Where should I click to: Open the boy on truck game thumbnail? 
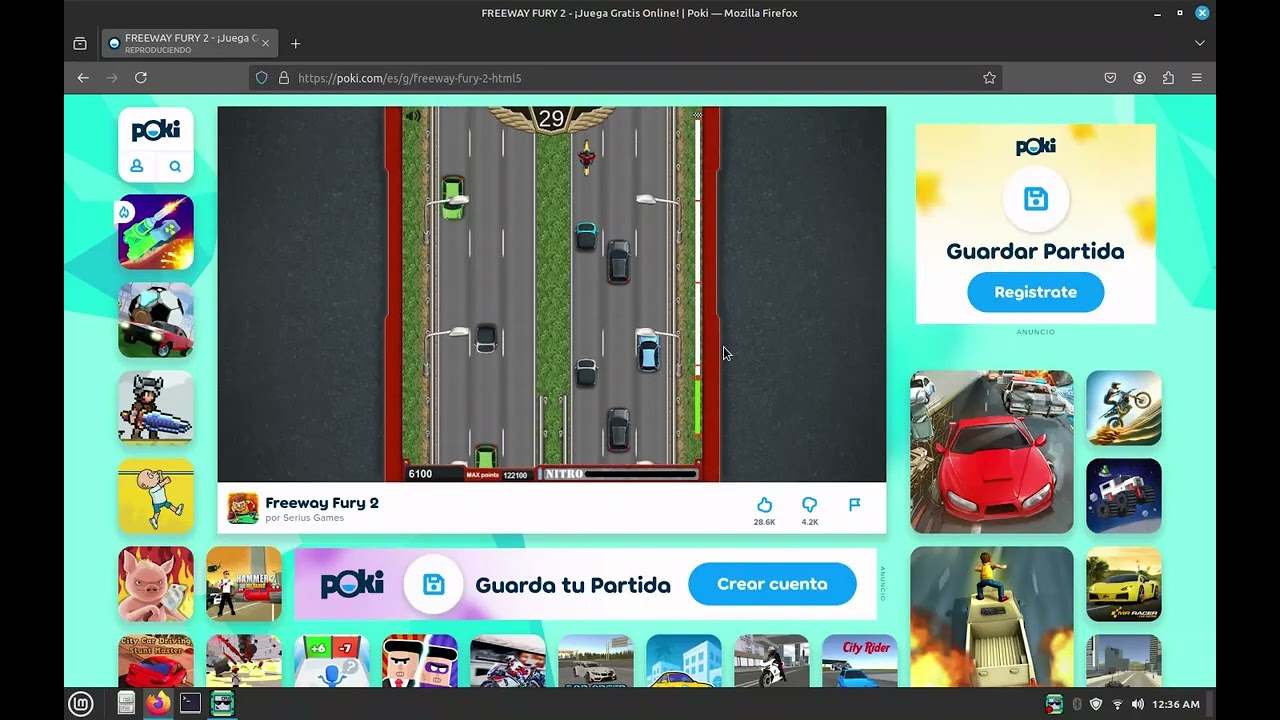992,616
